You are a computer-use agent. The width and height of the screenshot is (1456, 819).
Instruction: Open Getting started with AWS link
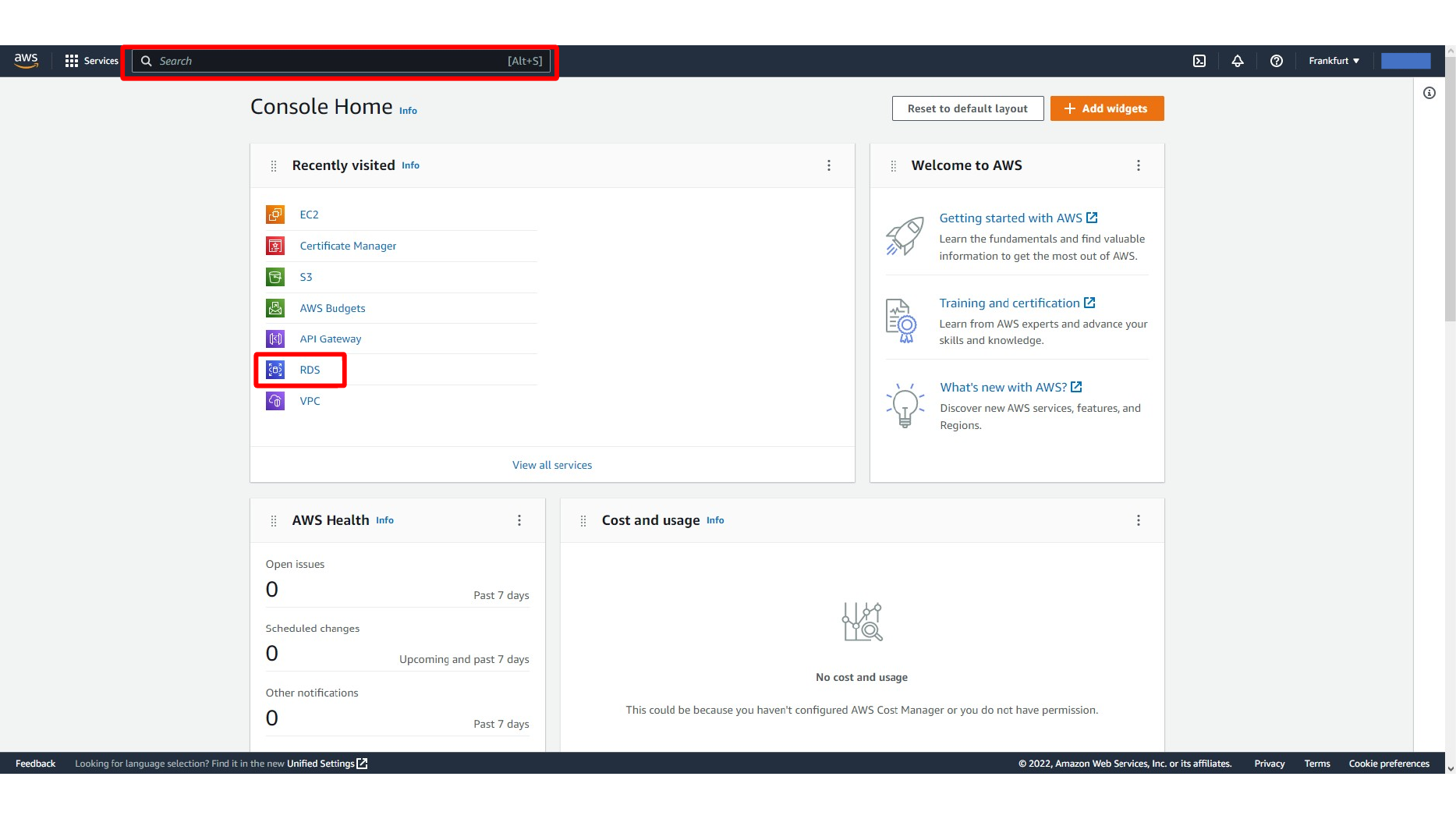[1018, 218]
